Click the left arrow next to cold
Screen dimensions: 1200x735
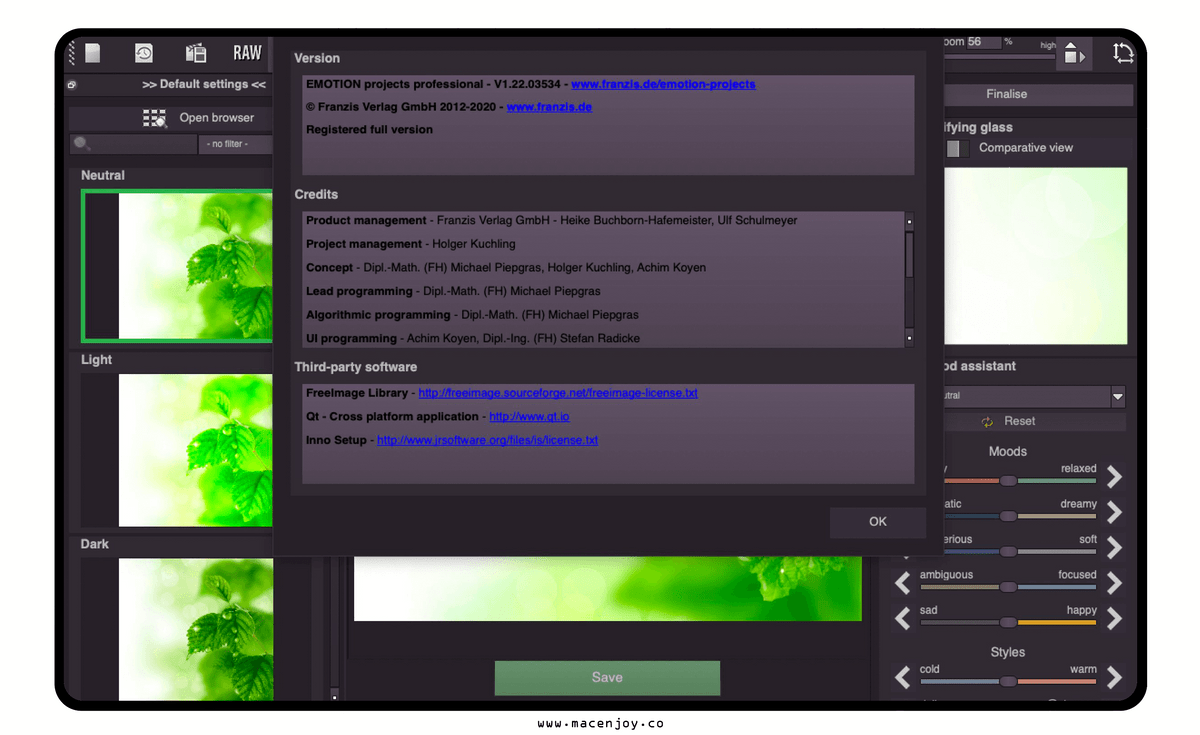903,677
